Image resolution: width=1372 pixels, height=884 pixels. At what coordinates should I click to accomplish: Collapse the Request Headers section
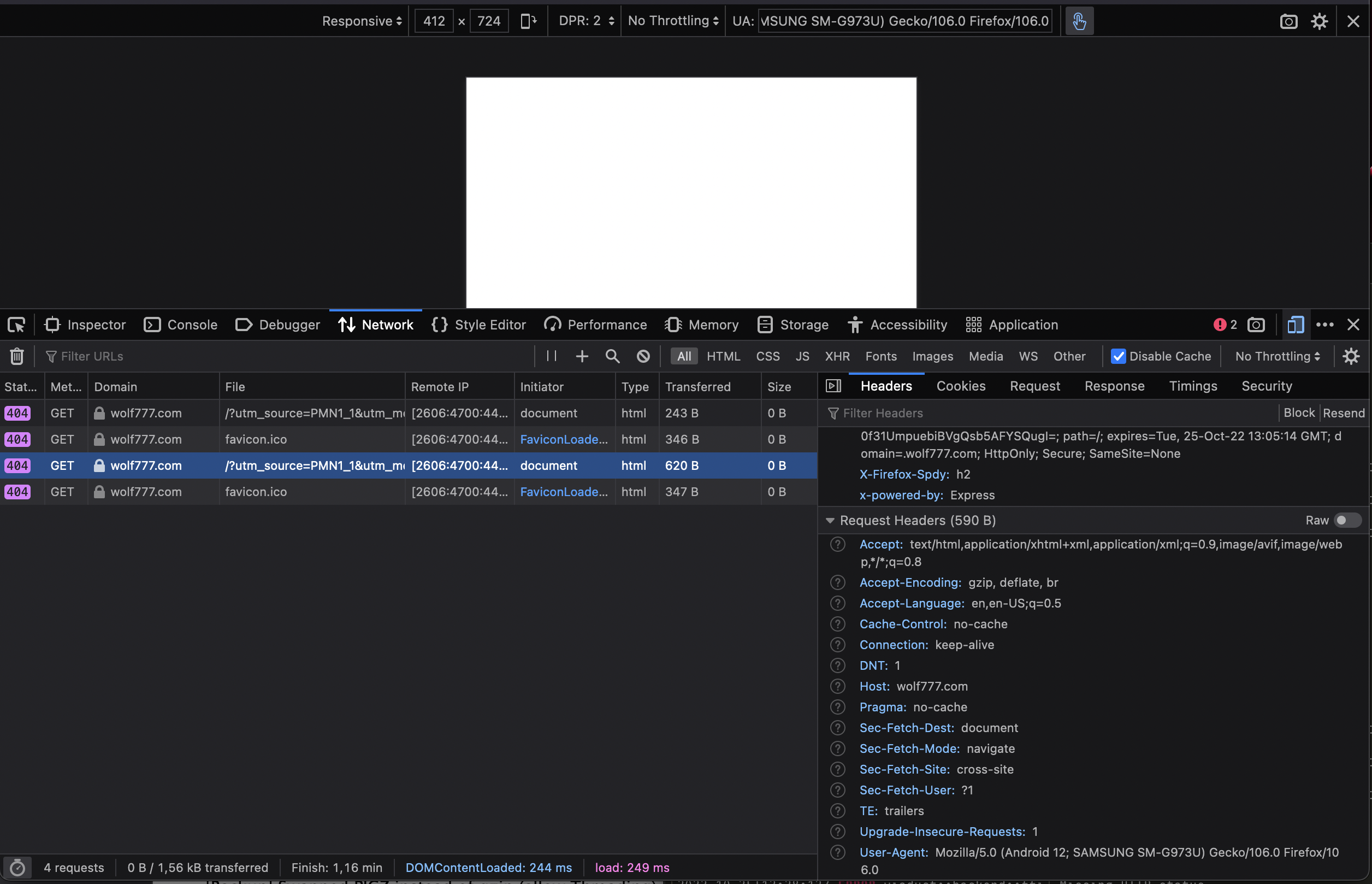point(830,521)
